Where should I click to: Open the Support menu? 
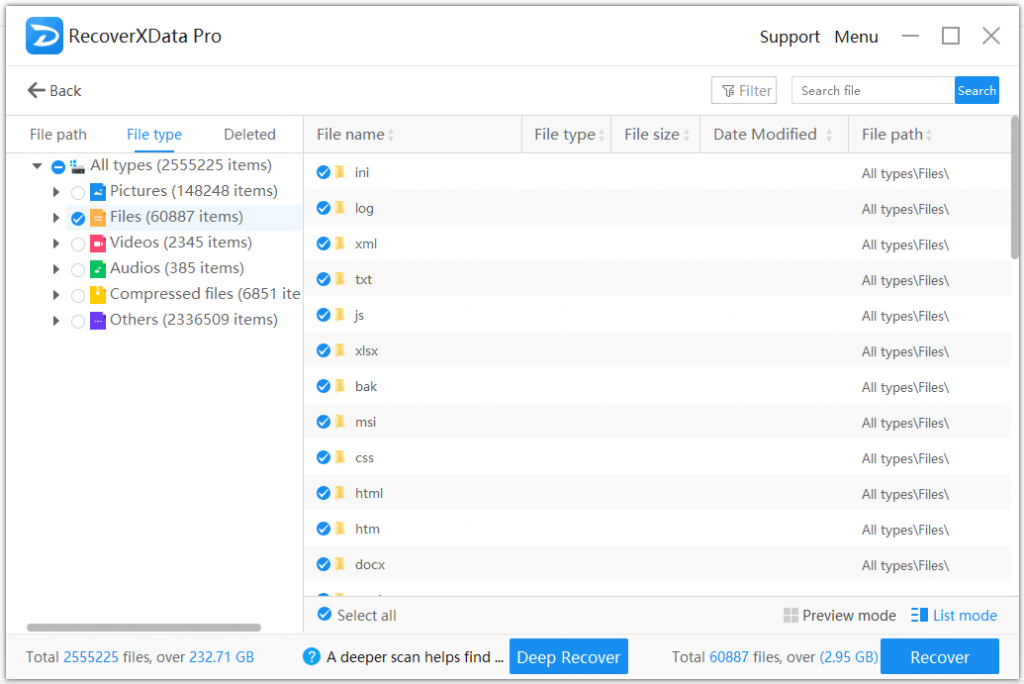[x=789, y=37]
